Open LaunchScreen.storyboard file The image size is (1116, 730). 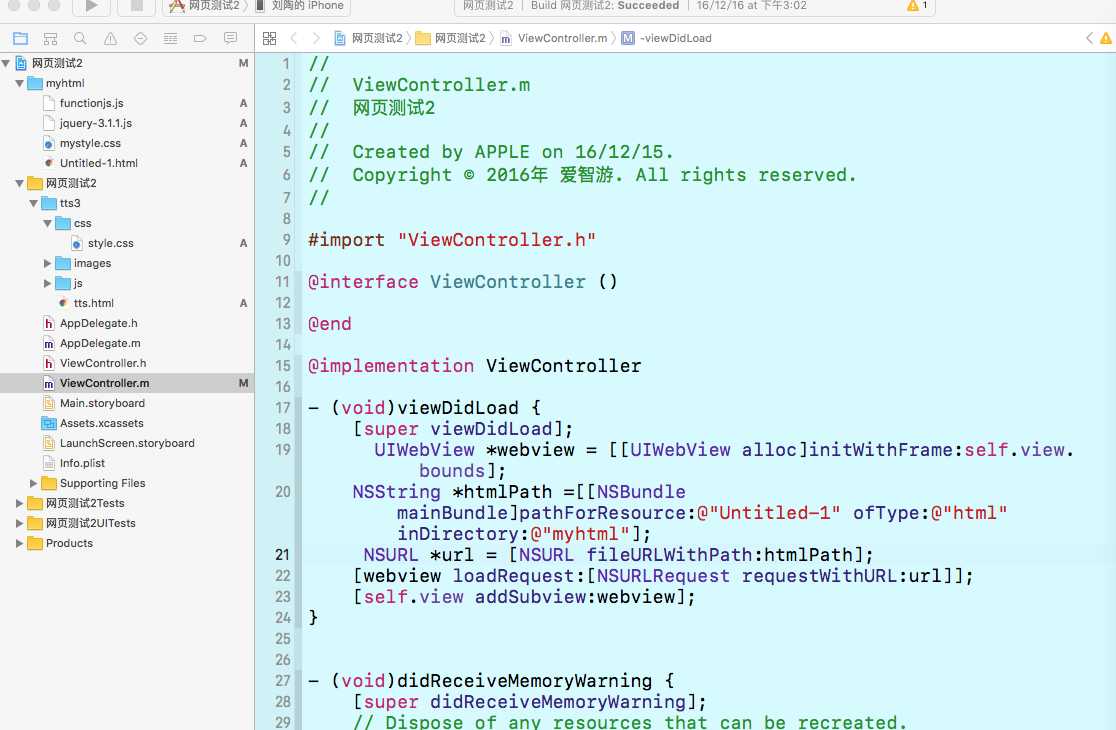[x=127, y=443]
